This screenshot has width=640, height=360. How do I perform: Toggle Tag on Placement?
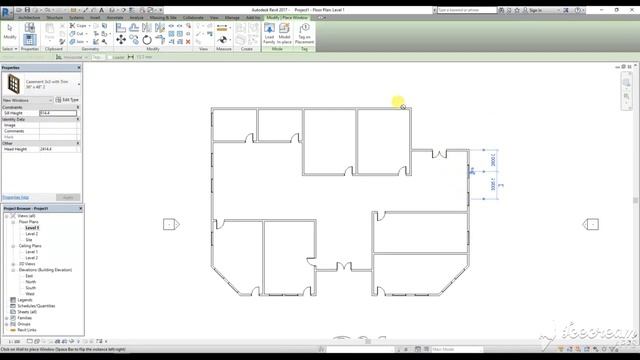[x=304, y=33]
